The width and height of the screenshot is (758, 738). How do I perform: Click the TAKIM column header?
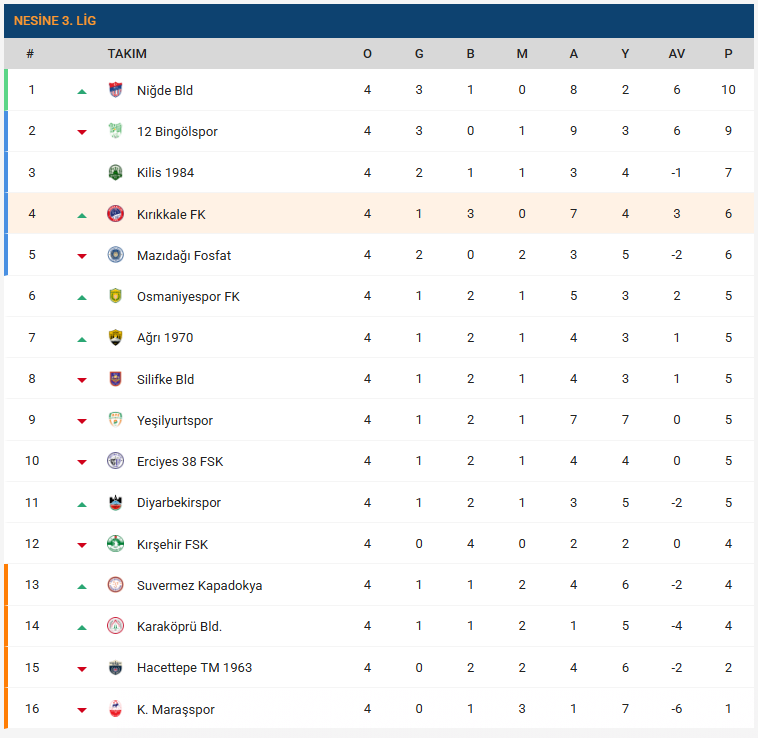(x=127, y=54)
